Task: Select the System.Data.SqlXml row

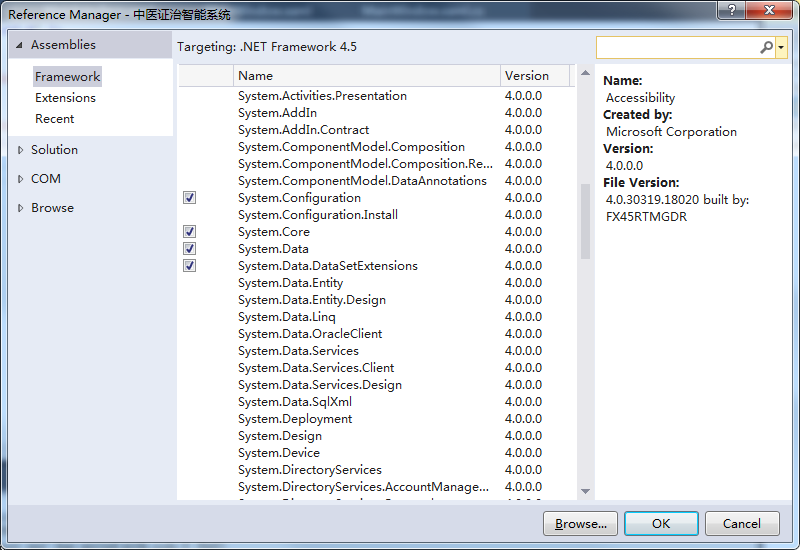Action: tap(377, 402)
